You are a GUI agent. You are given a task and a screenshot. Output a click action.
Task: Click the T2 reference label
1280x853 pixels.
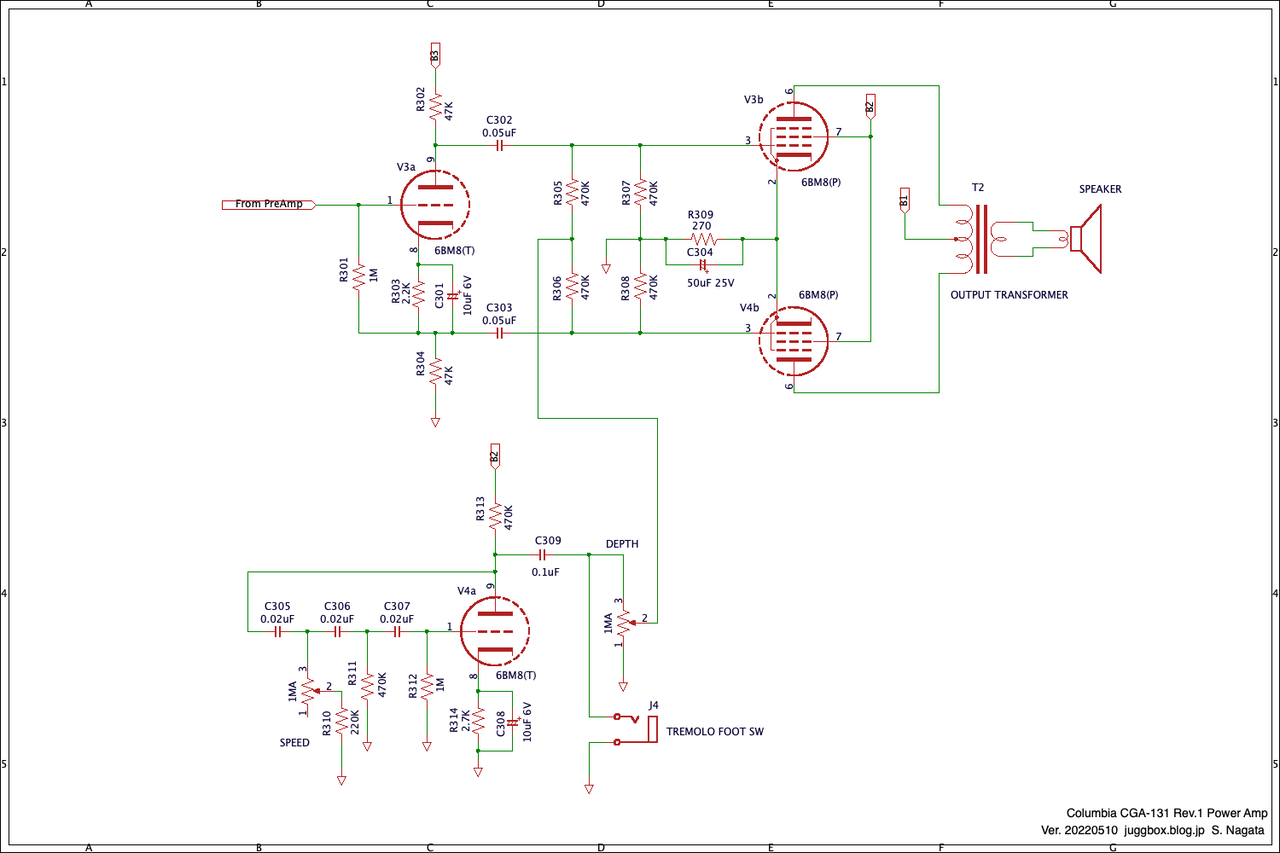[x=978, y=188]
